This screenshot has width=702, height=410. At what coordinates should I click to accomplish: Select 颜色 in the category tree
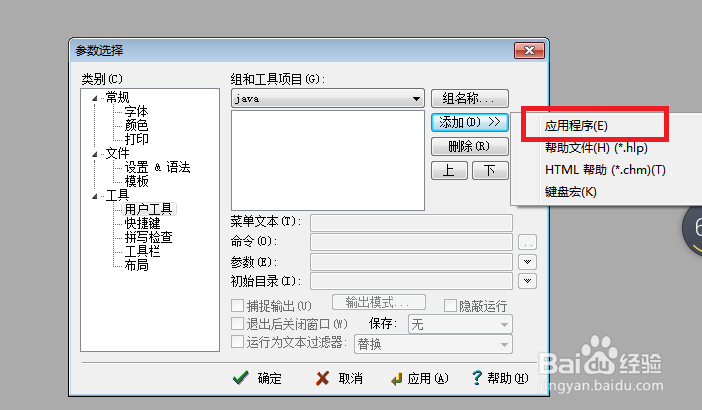pyautogui.click(x=136, y=125)
